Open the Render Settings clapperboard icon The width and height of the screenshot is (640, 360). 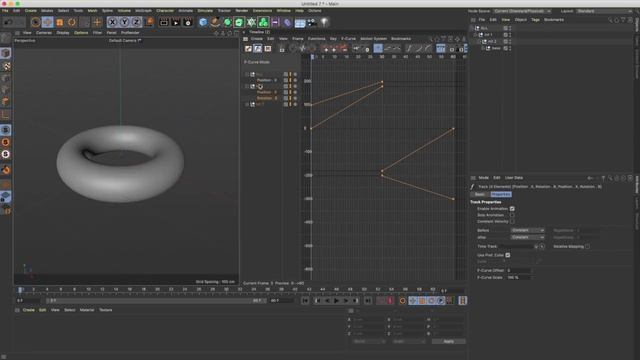[x=188, y=22]
